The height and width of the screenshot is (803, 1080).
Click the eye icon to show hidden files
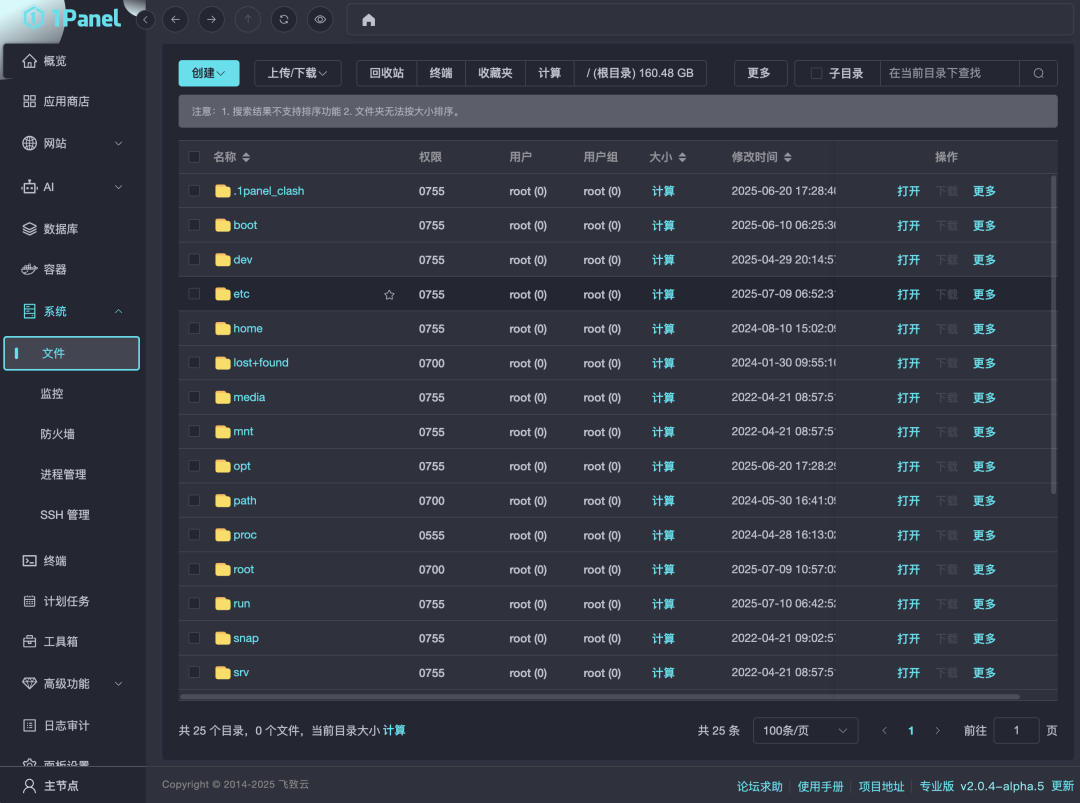point(320,19)
